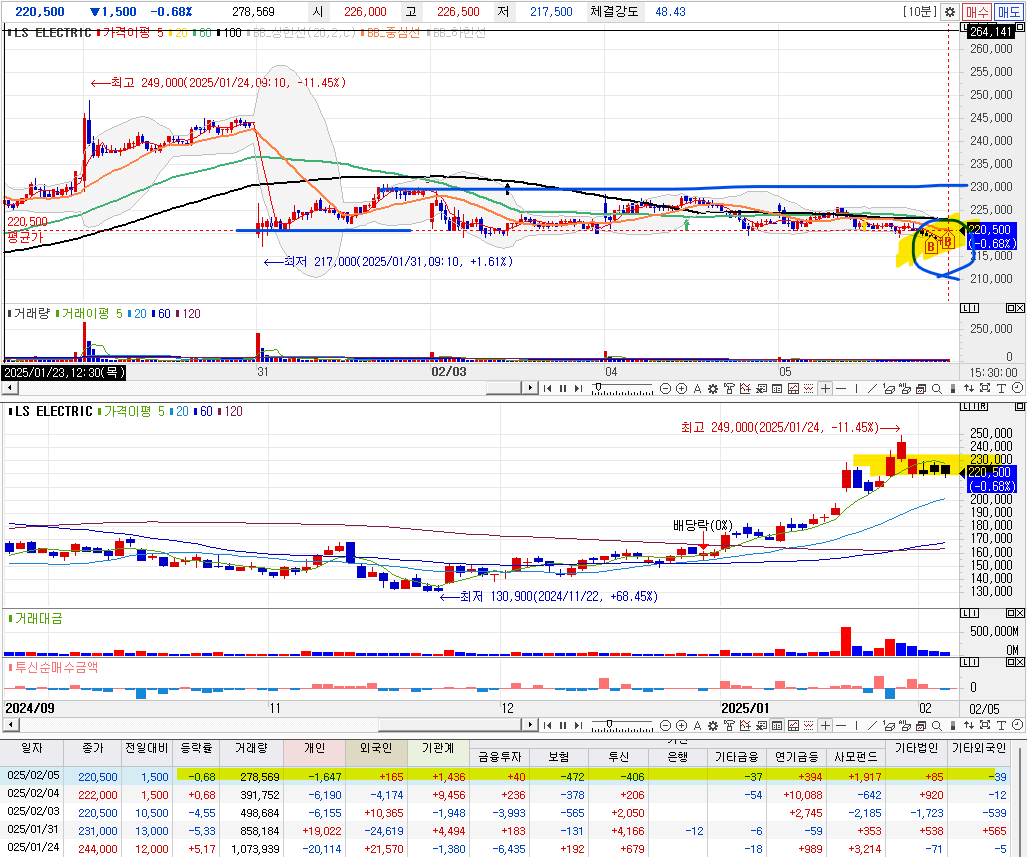Skip forward in upper chart toolbar

(578, 389)
